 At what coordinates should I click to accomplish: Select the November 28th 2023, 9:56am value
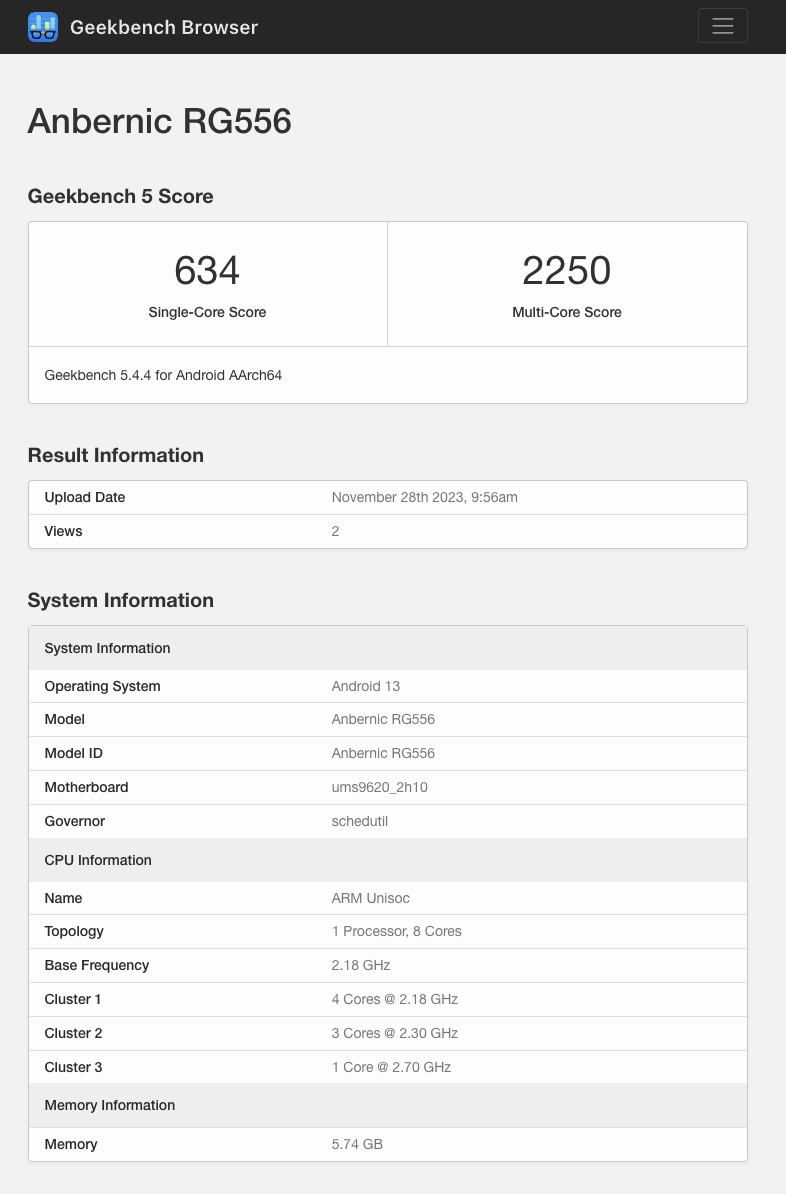pos(424,497)
